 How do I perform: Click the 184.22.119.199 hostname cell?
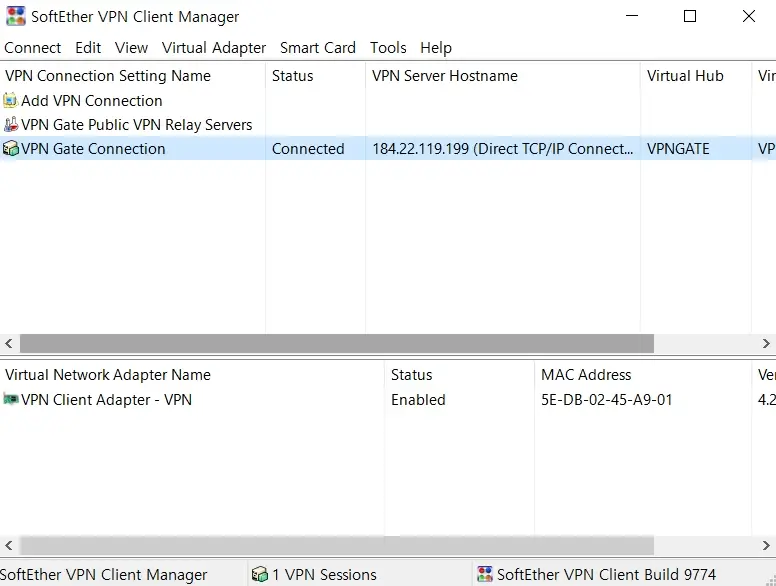coord(503,148)
